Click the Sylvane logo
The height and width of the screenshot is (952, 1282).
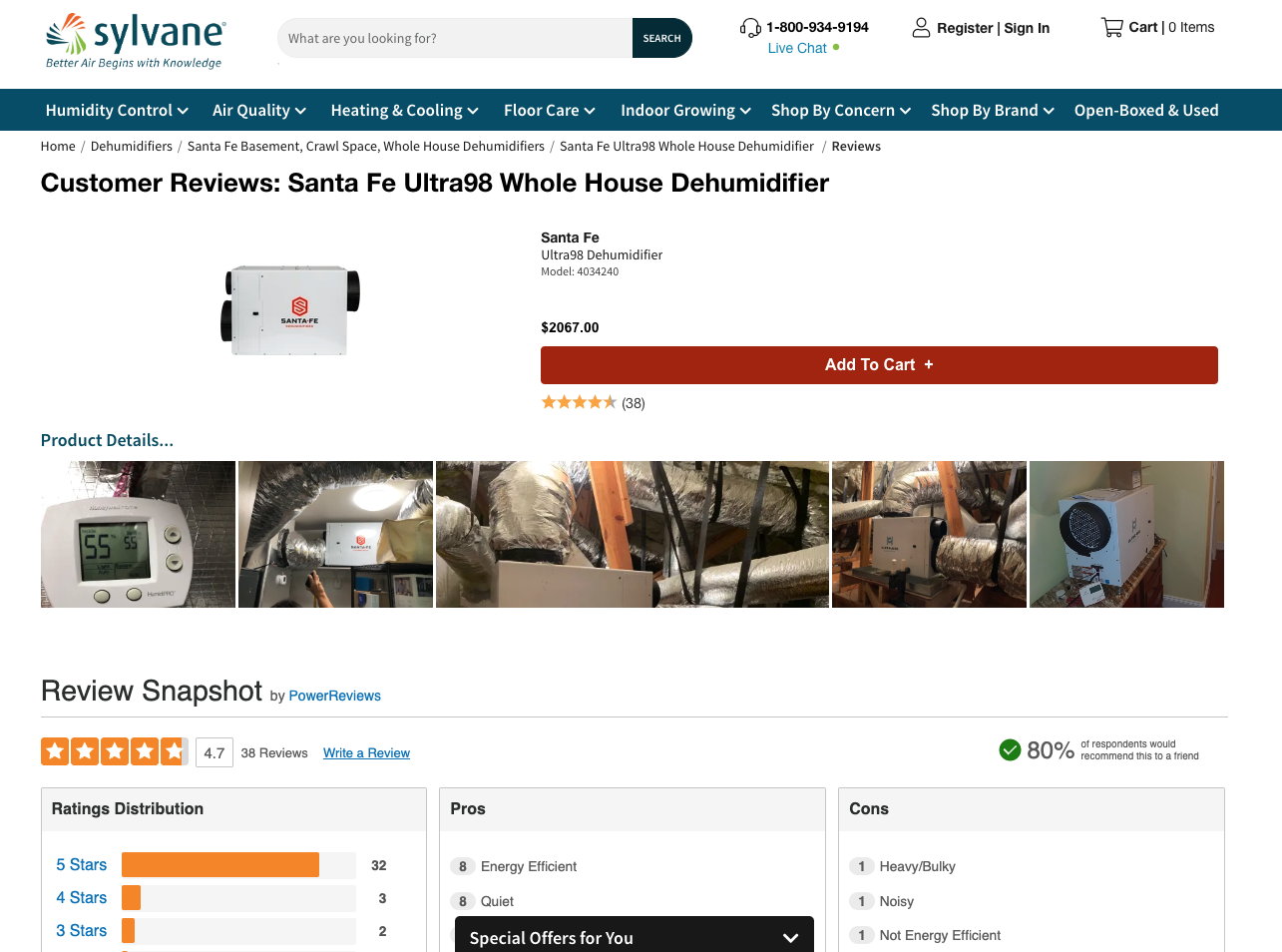136,40
